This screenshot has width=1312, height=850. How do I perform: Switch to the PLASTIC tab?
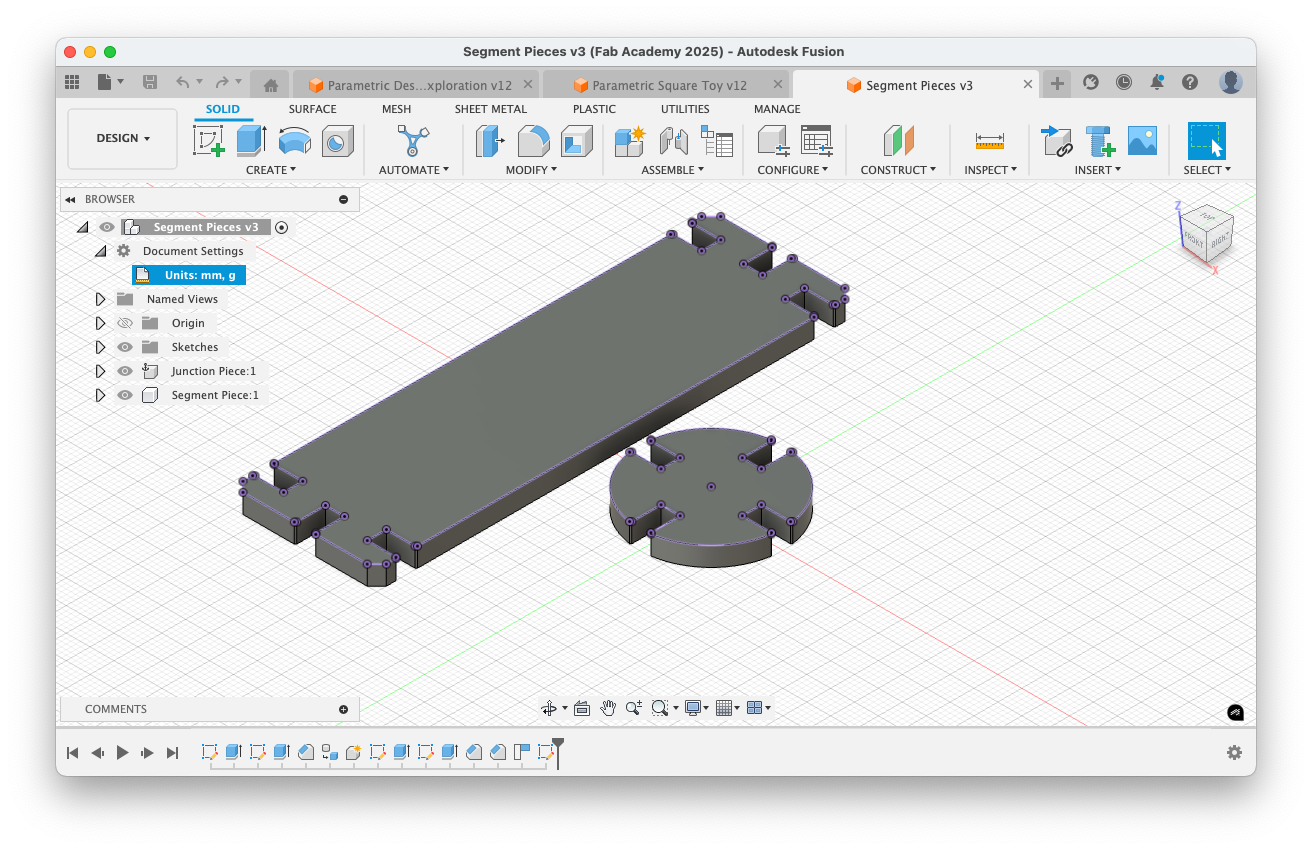tap(594, 109)
